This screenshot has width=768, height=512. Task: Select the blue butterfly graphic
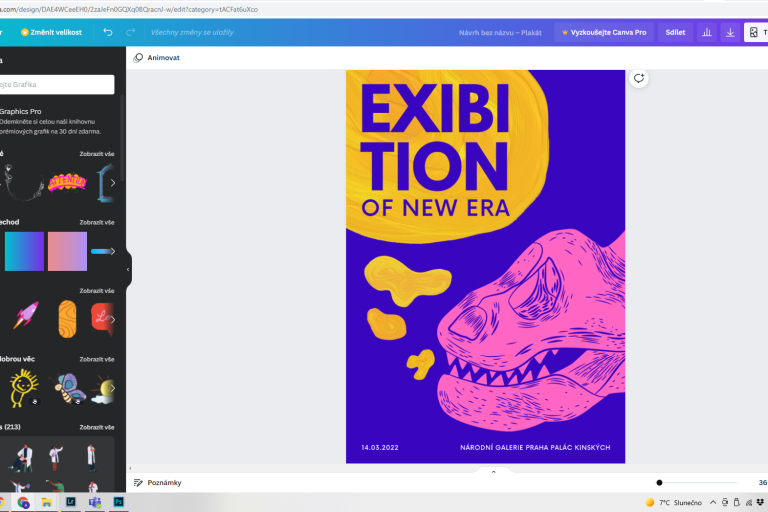pos(70,388)
